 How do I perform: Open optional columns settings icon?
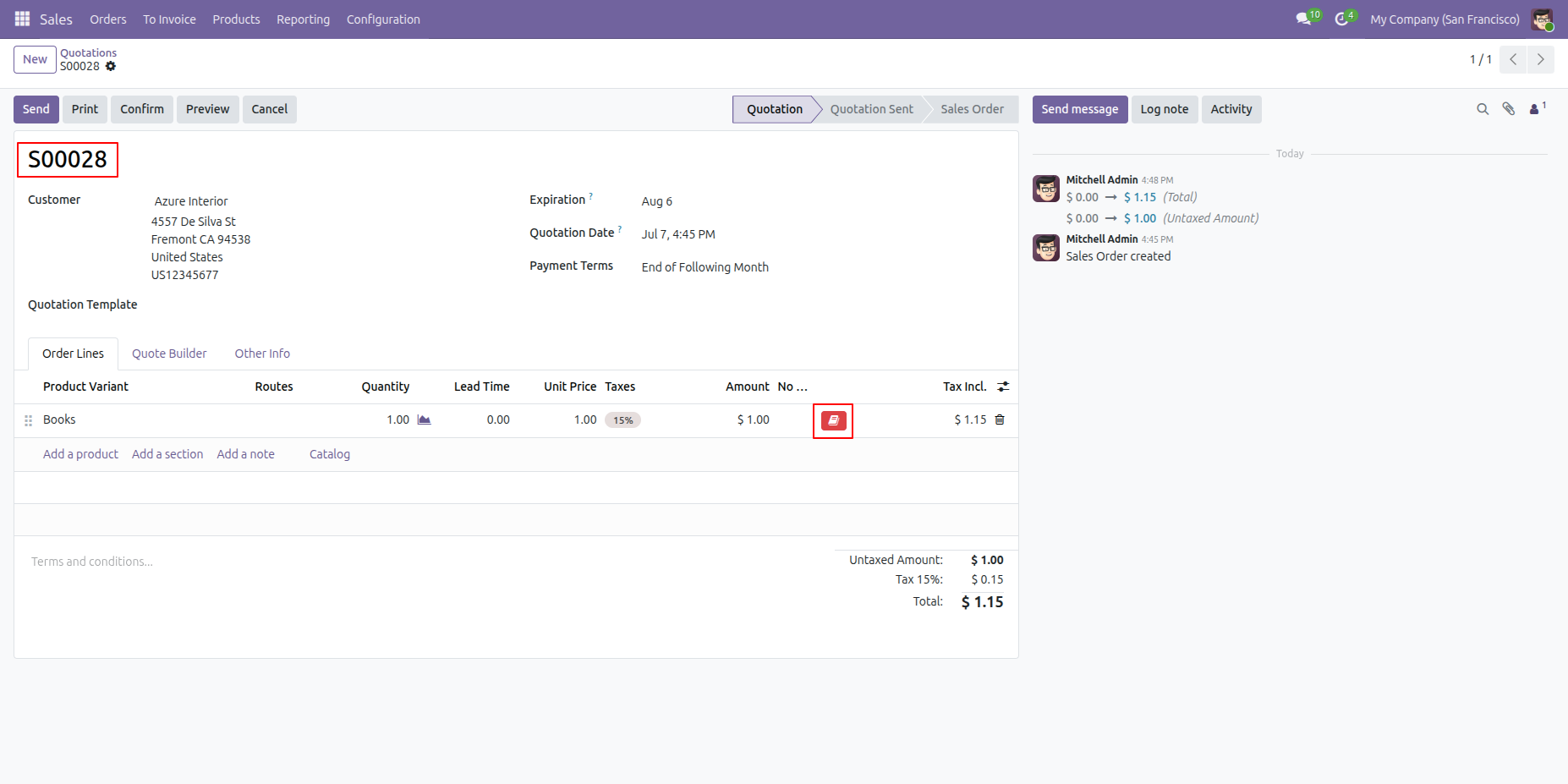pyautogui.click(x=1003, y=387)
